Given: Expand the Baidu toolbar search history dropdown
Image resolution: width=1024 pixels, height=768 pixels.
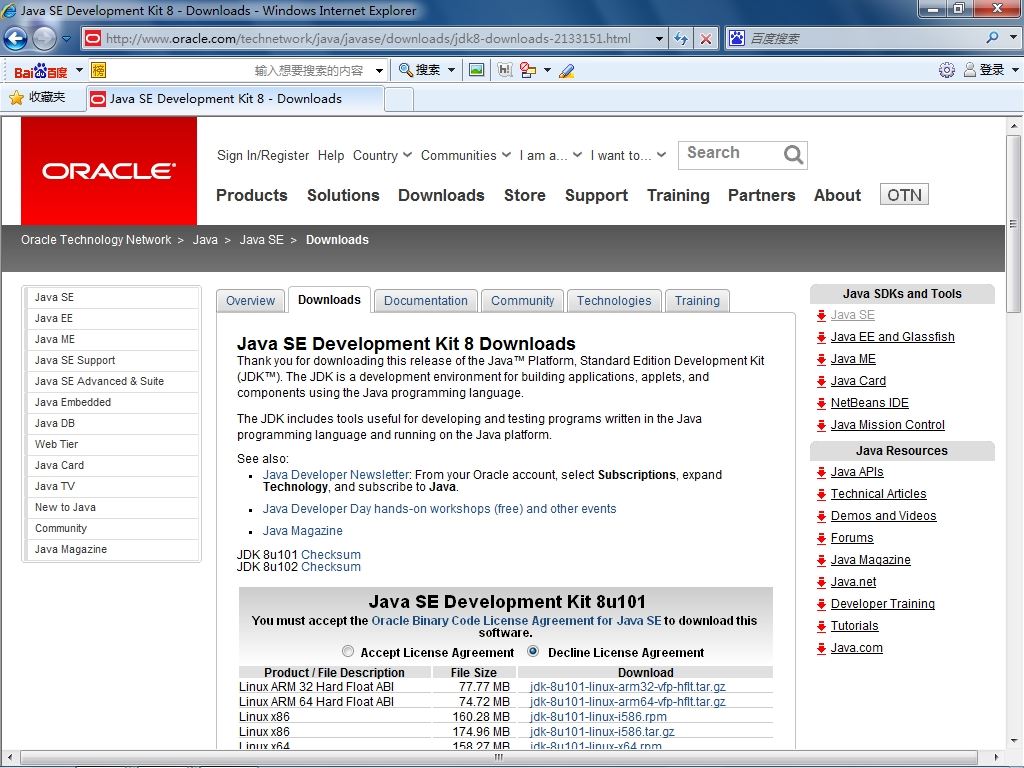Looking at the screenshot, I should pyautogui.click(x=379, y=71).
